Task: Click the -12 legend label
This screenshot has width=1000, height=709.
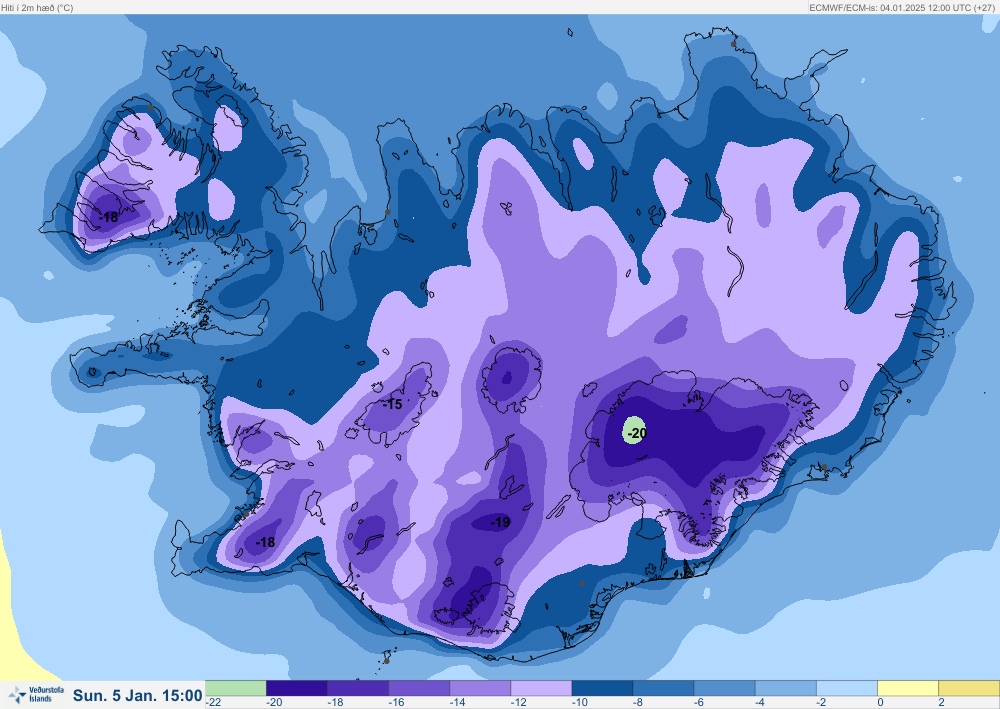Action: tap(519, 703)
